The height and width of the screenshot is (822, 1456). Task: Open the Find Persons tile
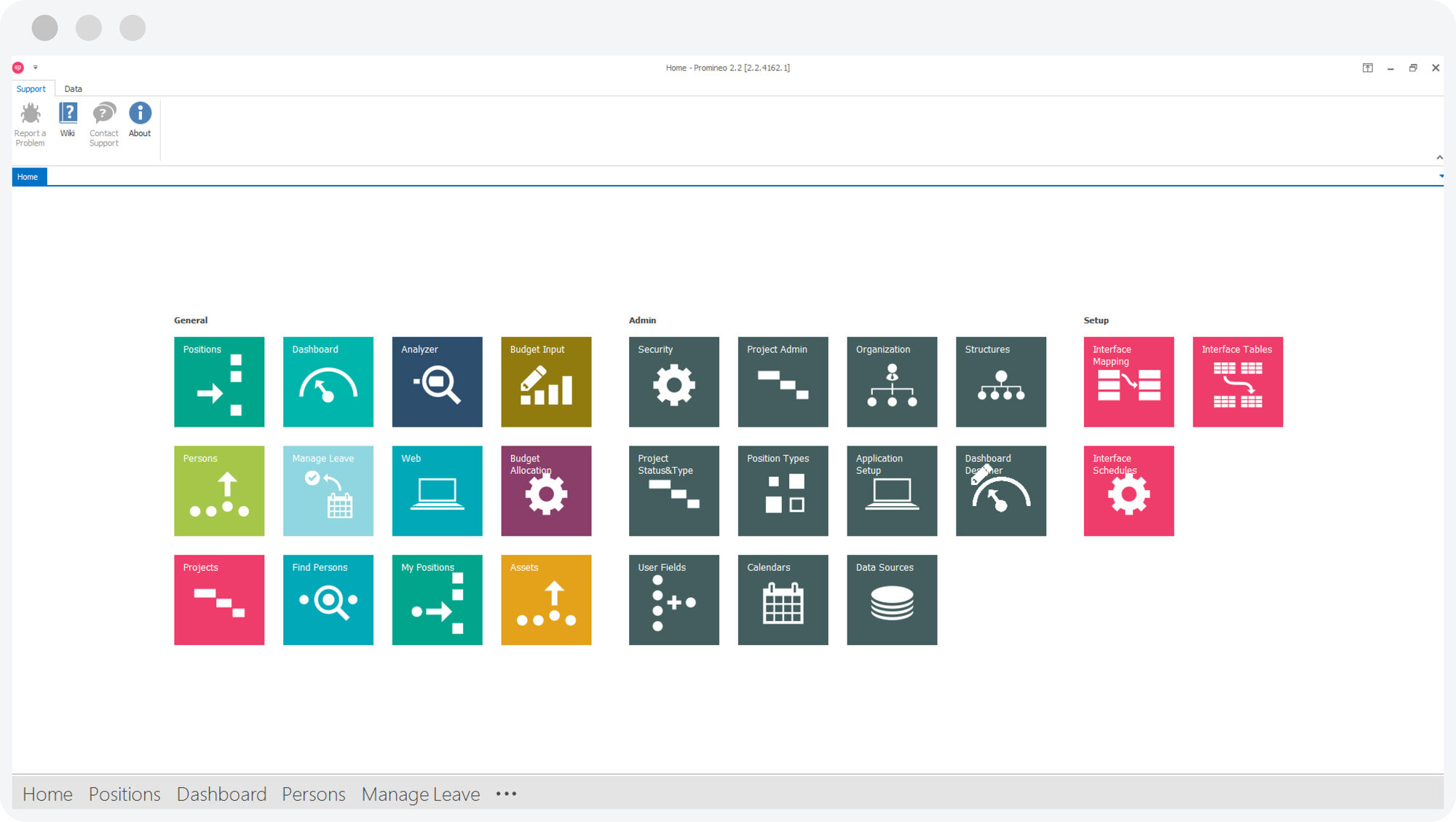(328, 600)
